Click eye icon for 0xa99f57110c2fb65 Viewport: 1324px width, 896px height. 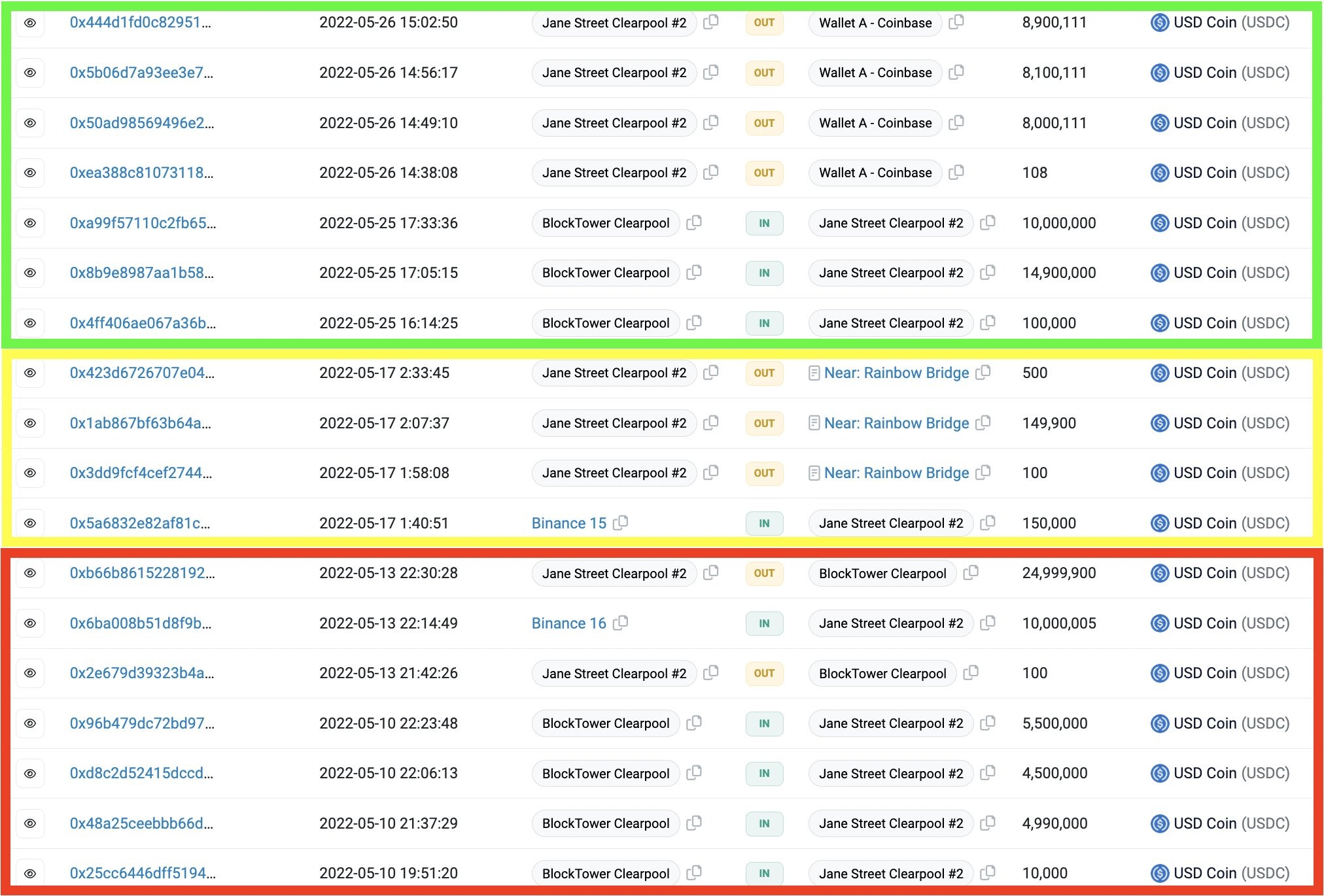pyautogui.click(x=30, y=223)
